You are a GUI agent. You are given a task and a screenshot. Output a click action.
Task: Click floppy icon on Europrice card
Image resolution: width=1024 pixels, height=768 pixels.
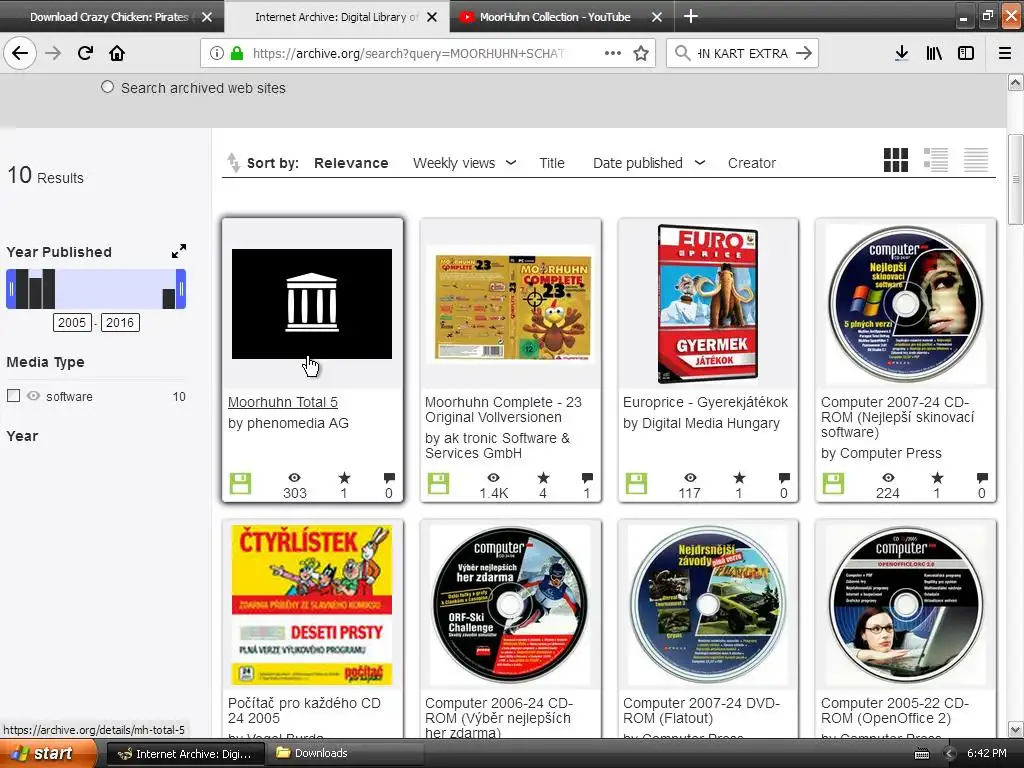[x=636, y=483]
